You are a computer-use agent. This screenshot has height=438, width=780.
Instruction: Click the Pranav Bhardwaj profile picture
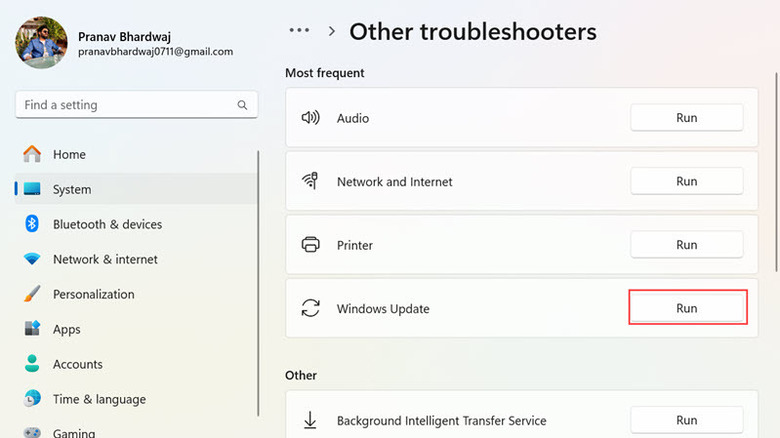pyautogui.click(x=42, y=42)
